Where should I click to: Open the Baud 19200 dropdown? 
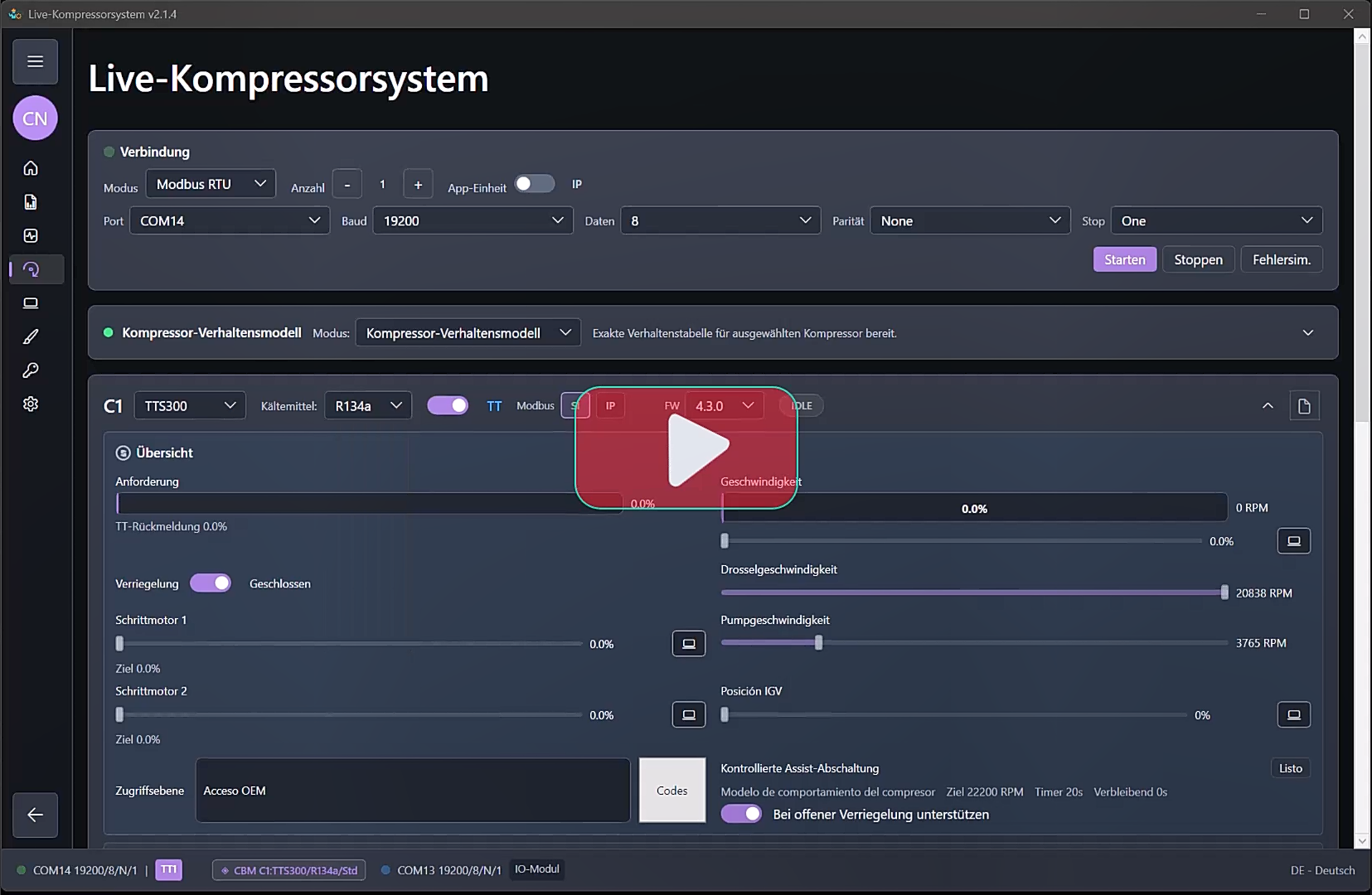click(473, 221)
